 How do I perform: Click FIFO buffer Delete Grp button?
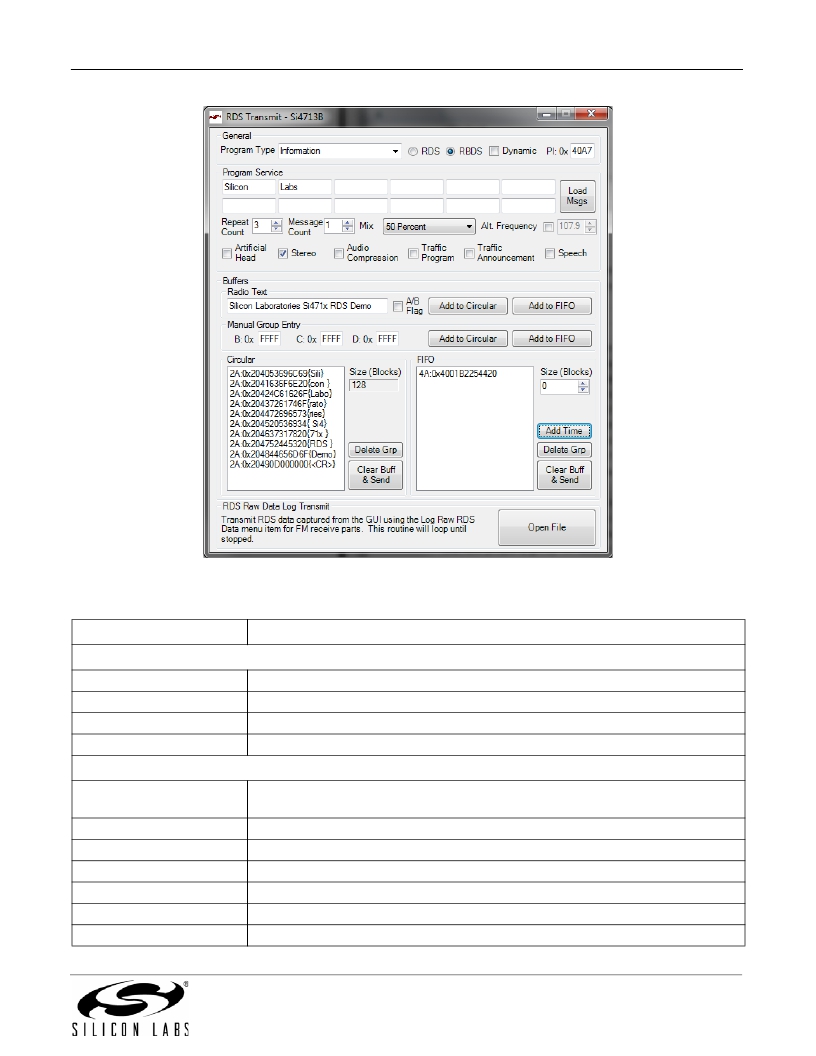click(x=564, y=450)
